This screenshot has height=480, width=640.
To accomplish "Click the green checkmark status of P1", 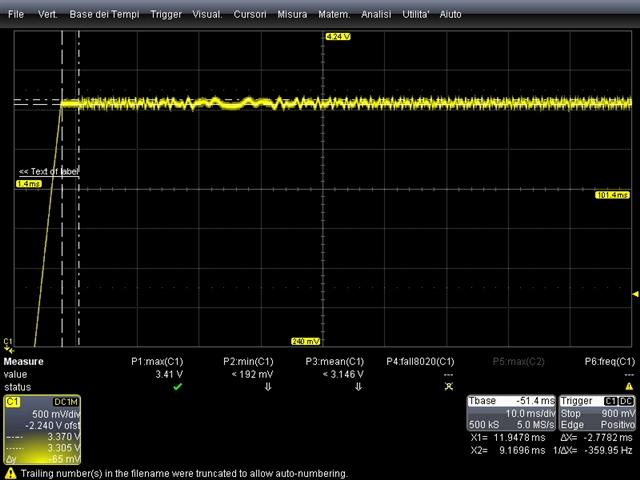I will click(178, 387).
